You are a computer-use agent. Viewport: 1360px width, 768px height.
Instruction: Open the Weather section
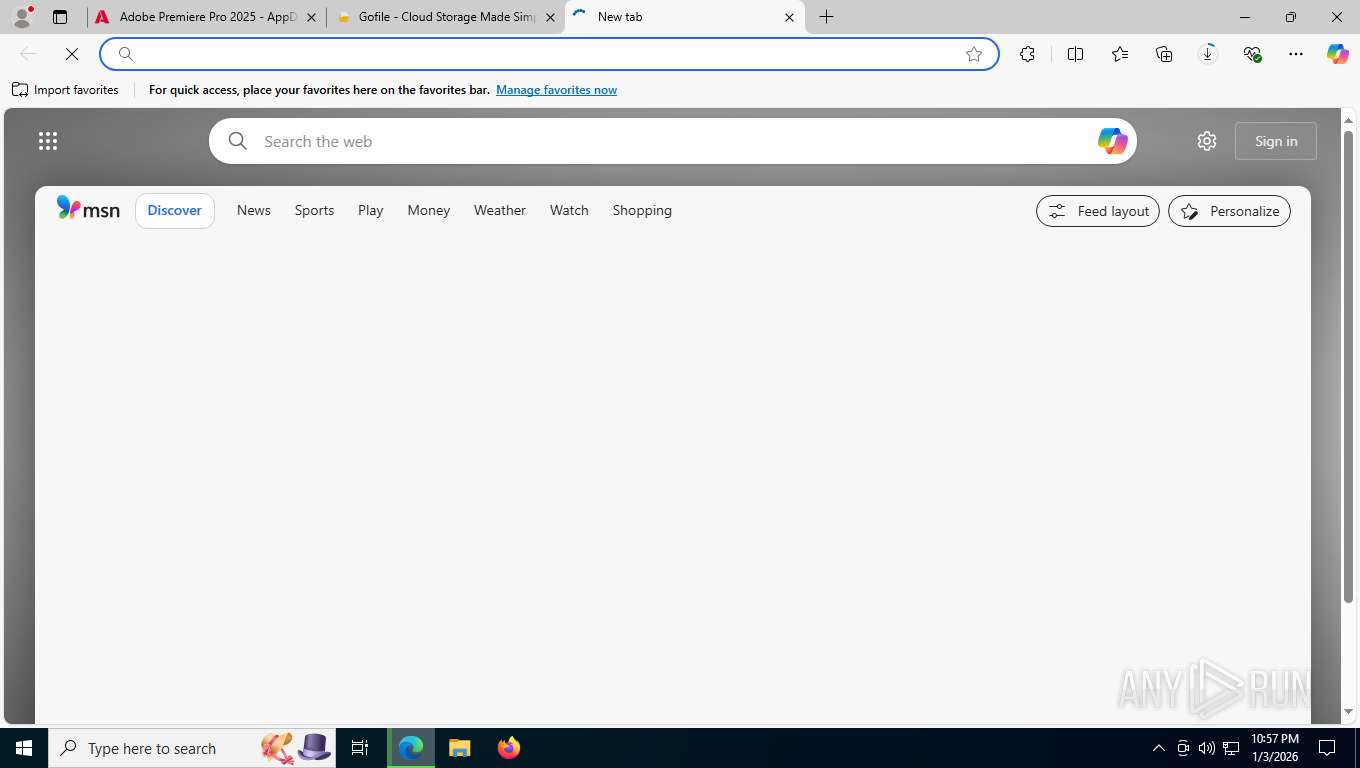coord(500,210)
